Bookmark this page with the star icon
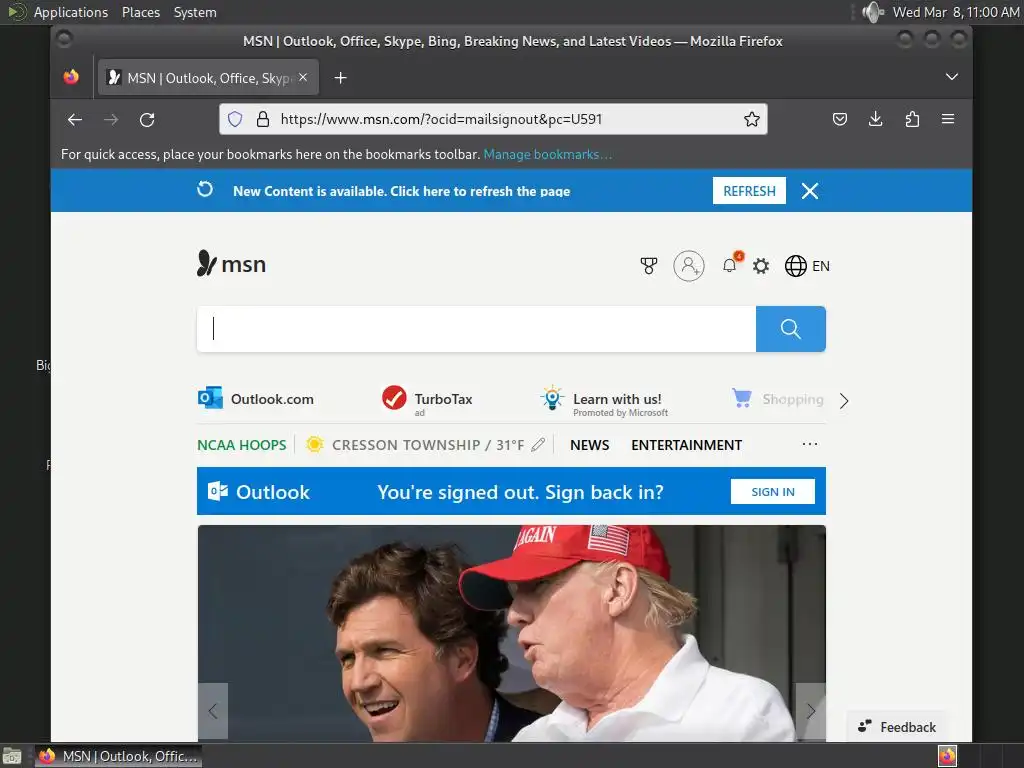1024x768 pixels. click(x=752, y=119)
